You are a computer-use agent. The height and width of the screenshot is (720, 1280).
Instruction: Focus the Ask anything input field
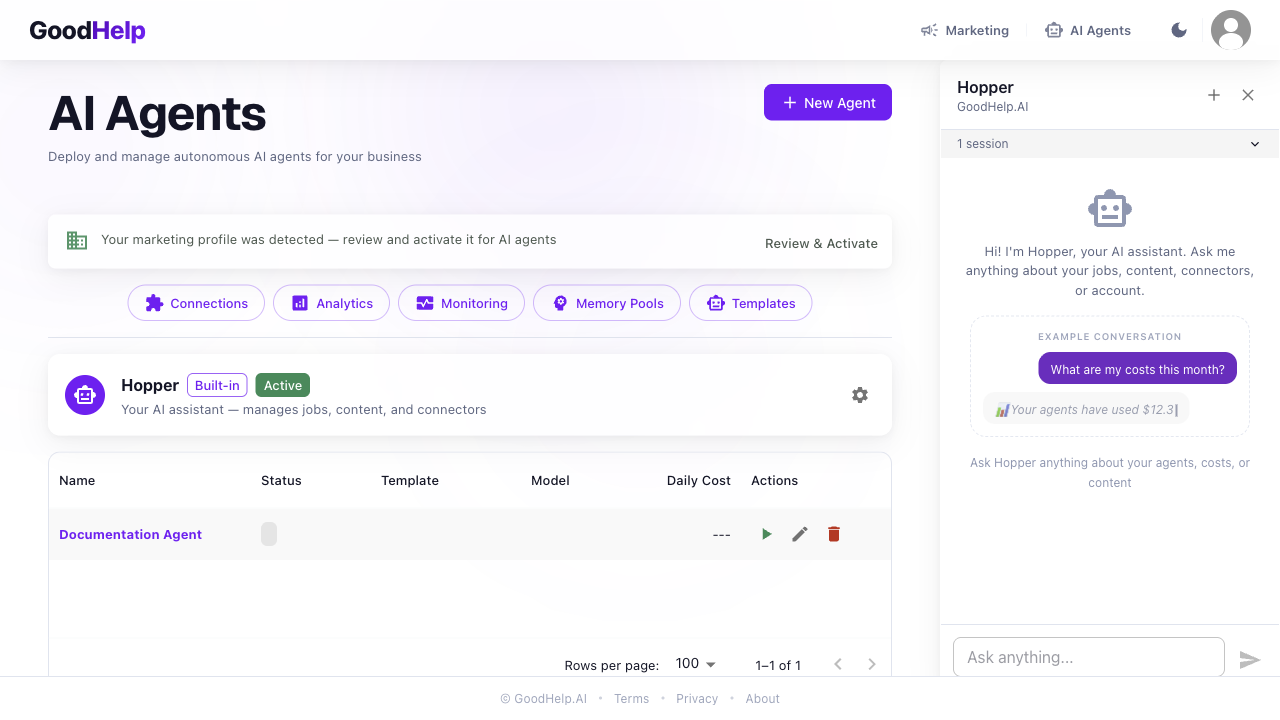click(1088, 657)
